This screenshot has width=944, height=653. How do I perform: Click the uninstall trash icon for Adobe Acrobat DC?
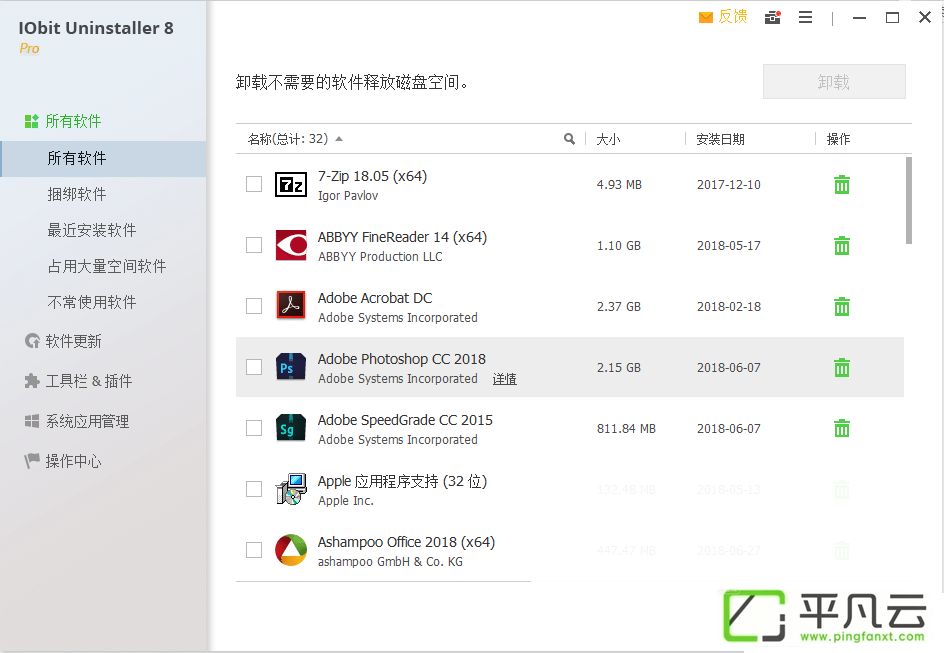coord(842,306)
